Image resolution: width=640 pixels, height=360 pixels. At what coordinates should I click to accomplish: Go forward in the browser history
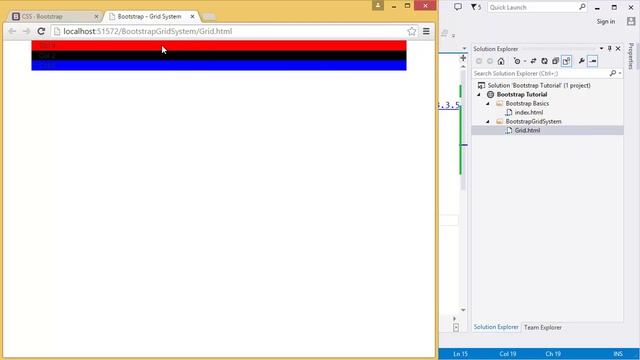click(27, 31)
